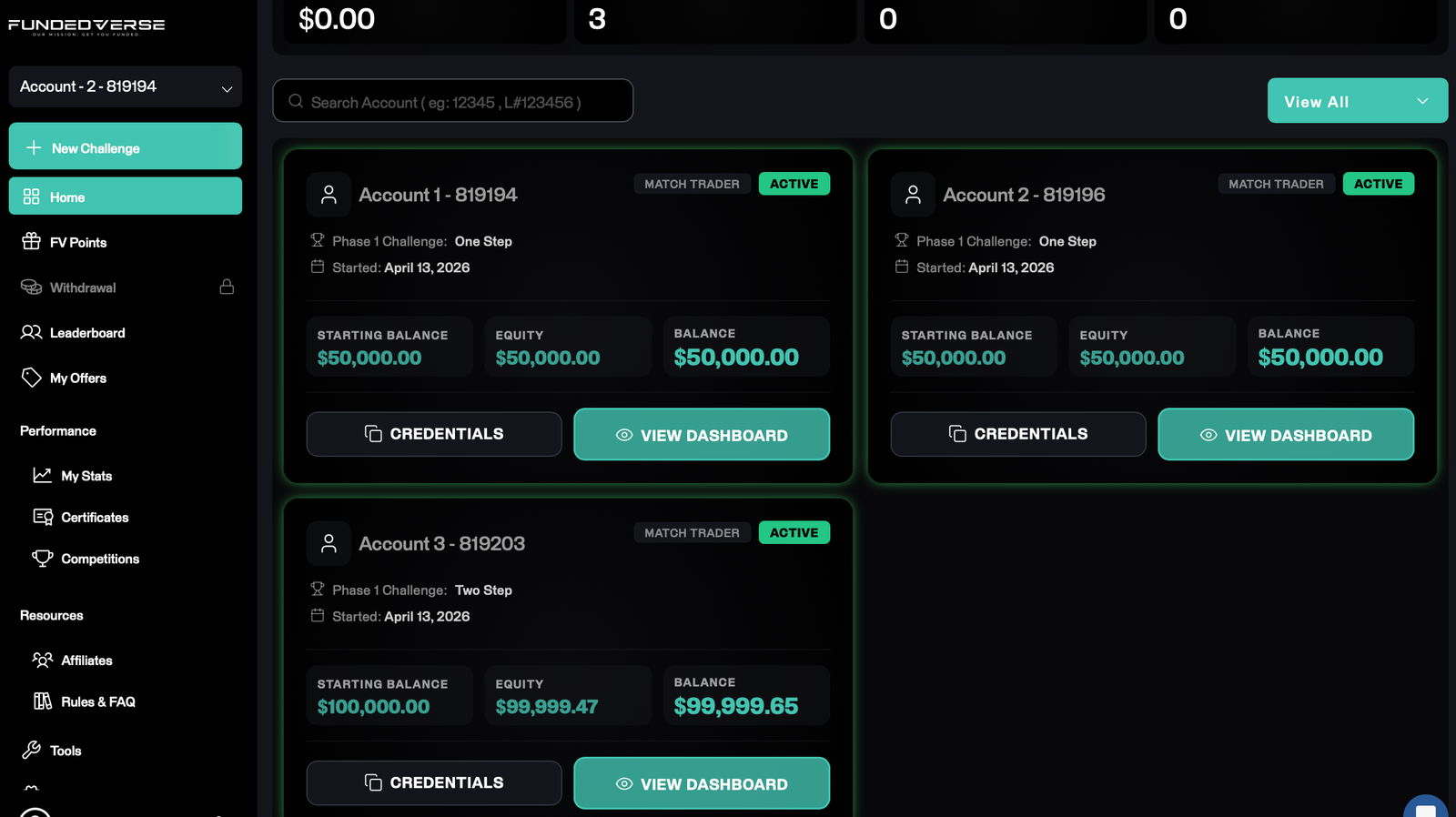Click the Withdrawal lock icon
This screenshot has width=1456, height=817.
pos(227,287)
